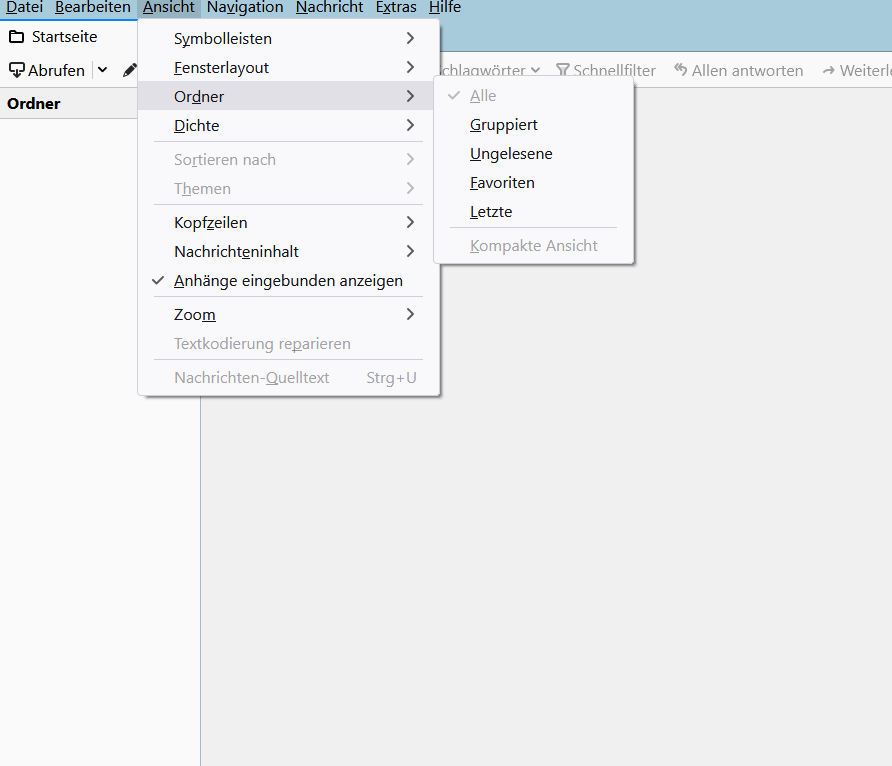This screenshot has height=766, width=892.
Task: Open the Nachricht menu
Action: click(x=329, y=7)
